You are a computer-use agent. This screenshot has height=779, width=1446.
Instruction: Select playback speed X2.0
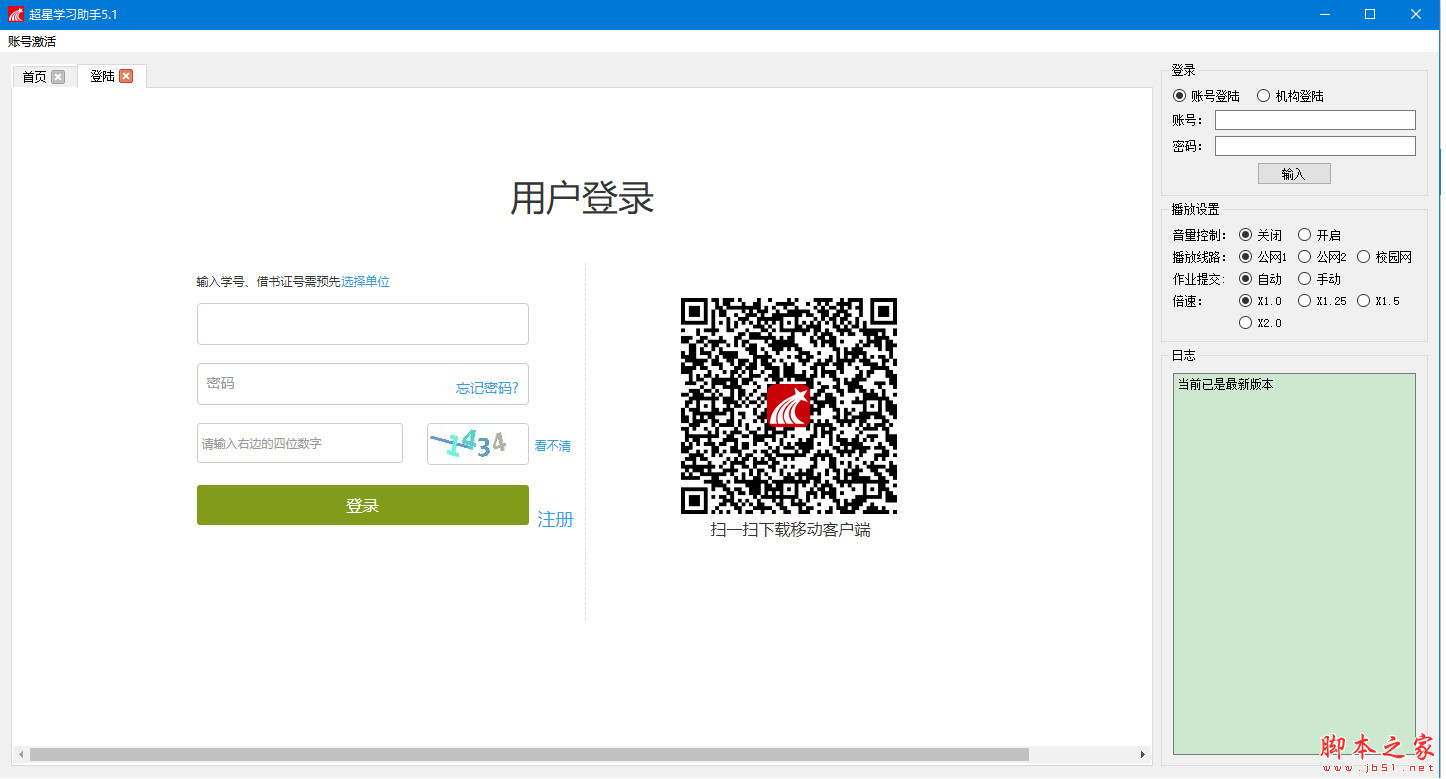click(1260, 323)
